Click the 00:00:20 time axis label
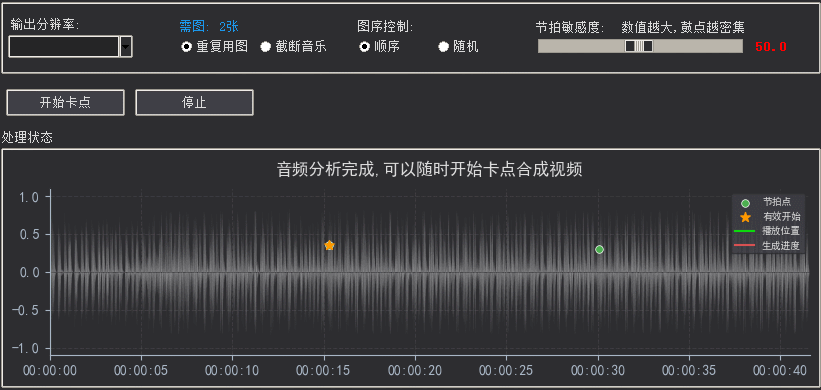The width and height of the screenshot is (821, 390). (415, 371)
